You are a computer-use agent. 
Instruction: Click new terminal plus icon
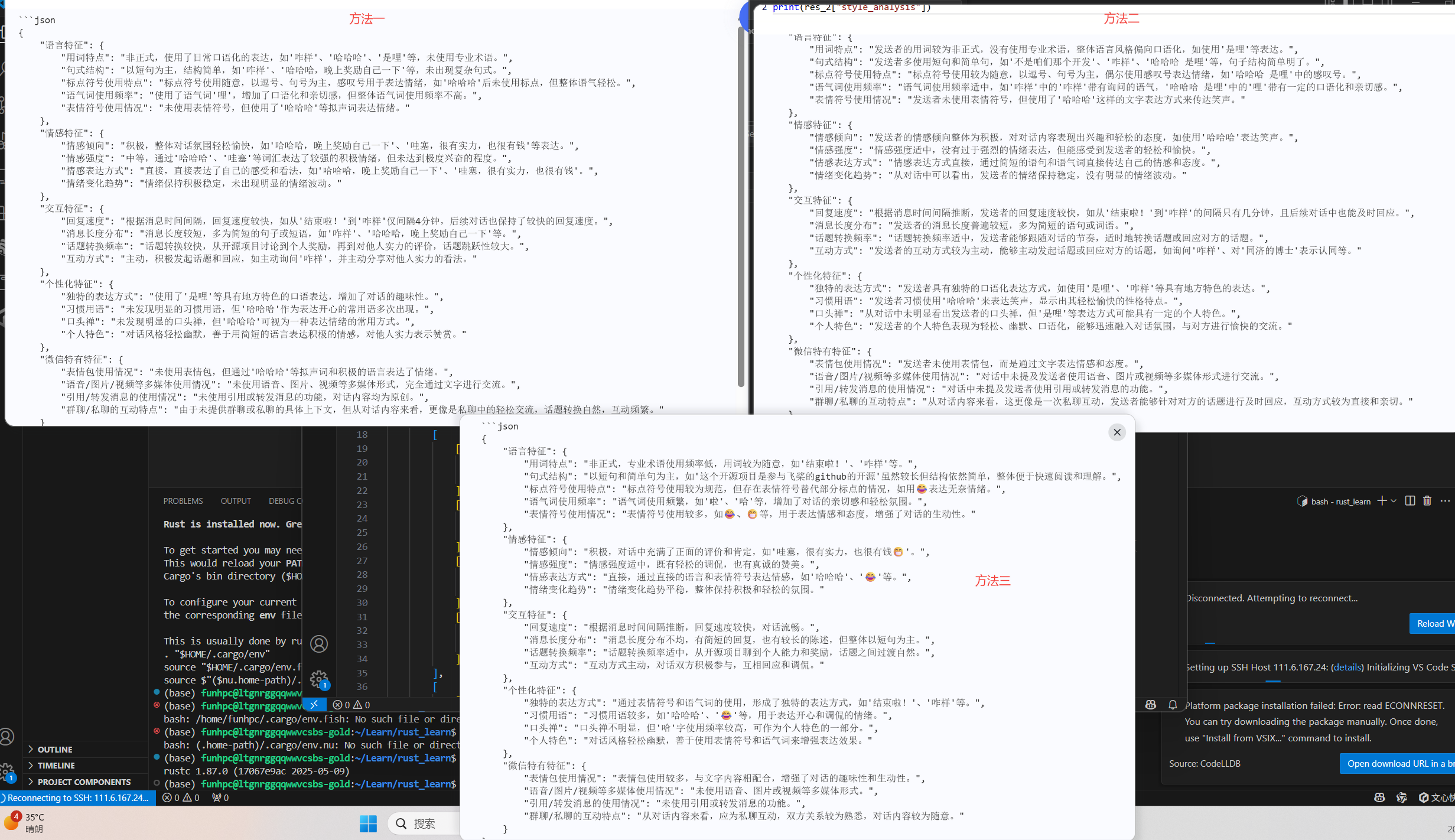1382,501
